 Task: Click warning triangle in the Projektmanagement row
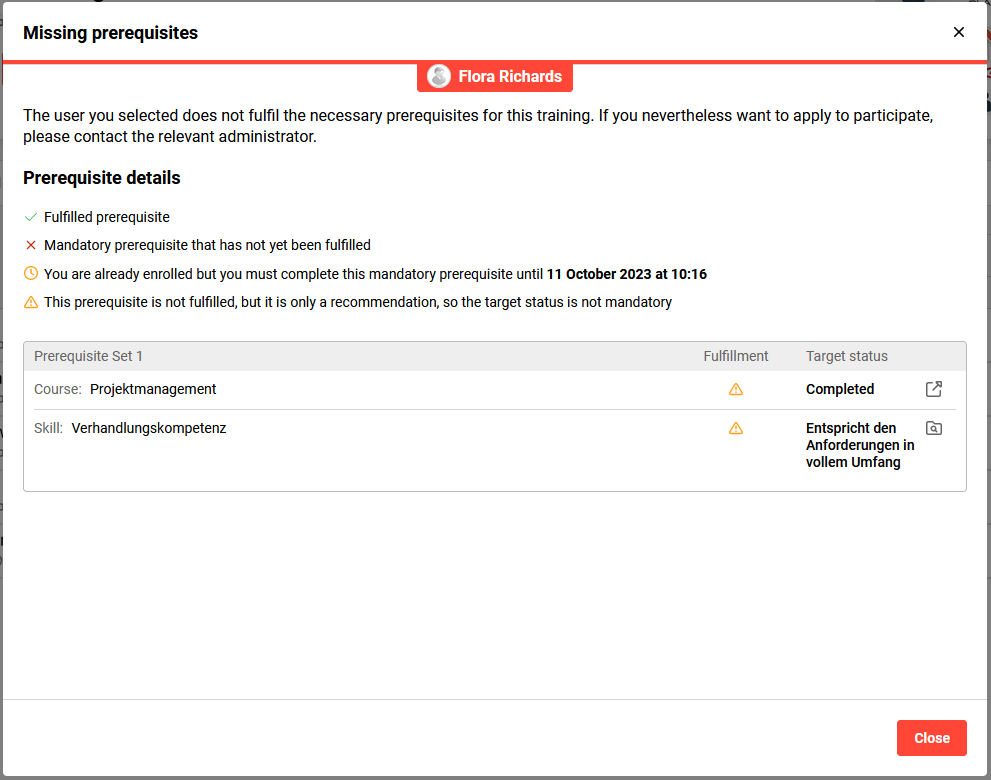[x=736, y=389]
